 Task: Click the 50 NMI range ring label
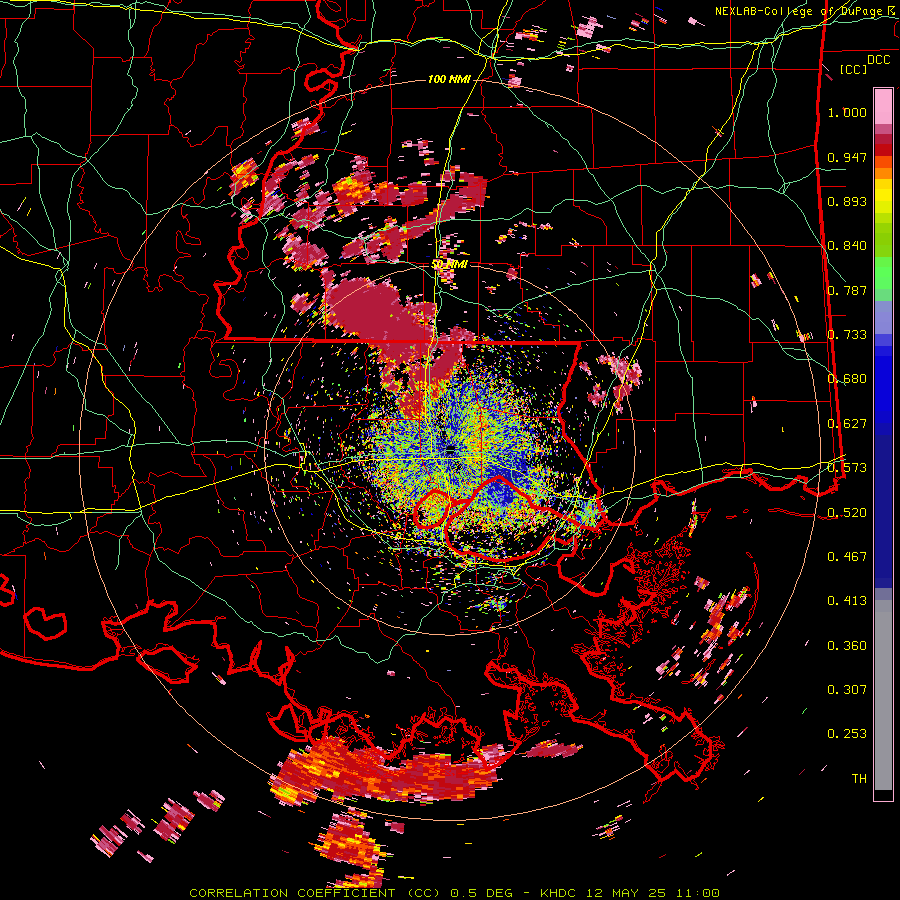pos(449,265)
